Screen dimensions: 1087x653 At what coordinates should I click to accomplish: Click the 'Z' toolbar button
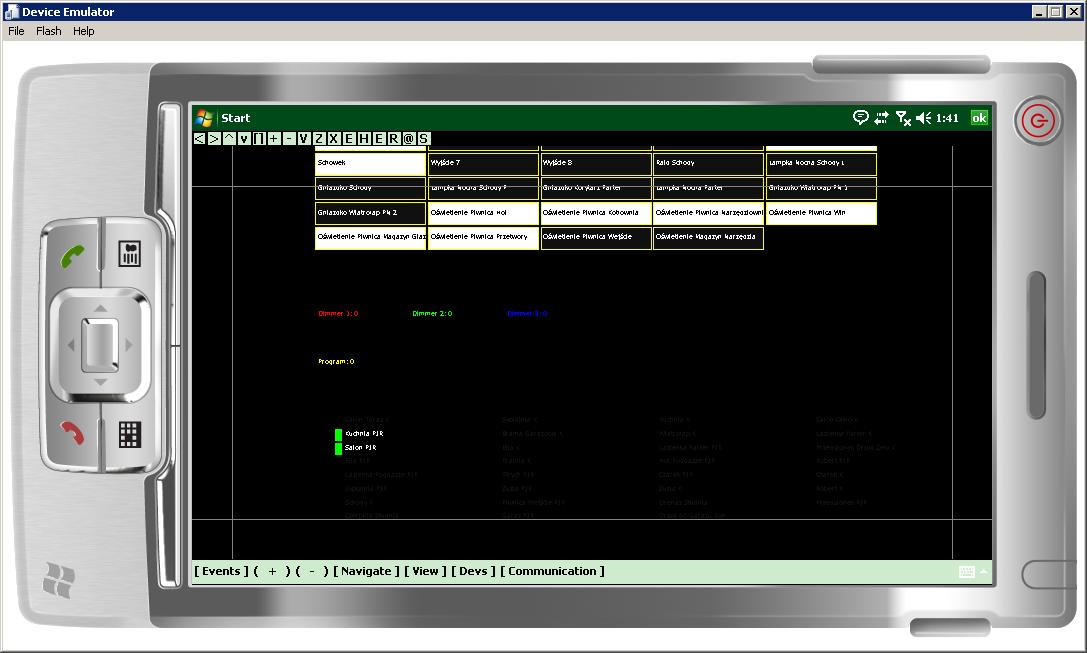pos(319,139)
